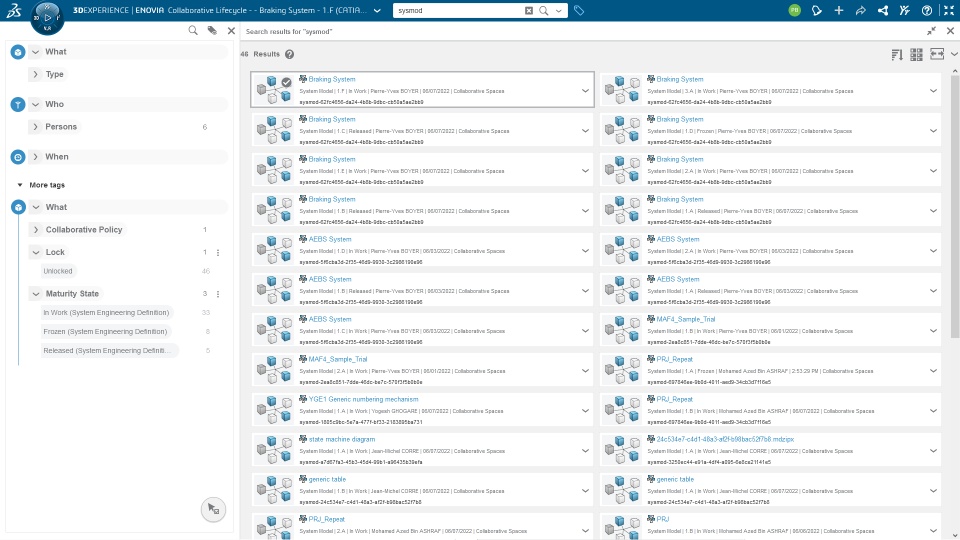Open Braking System 3.A link
The image size is (960, 540).
(680, 79)
